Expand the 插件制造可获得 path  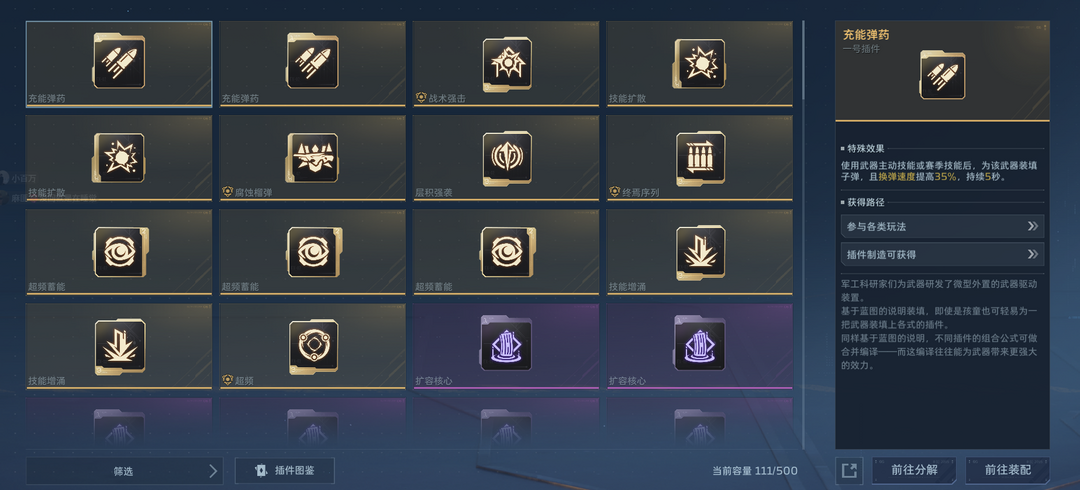tap(942, 254)
